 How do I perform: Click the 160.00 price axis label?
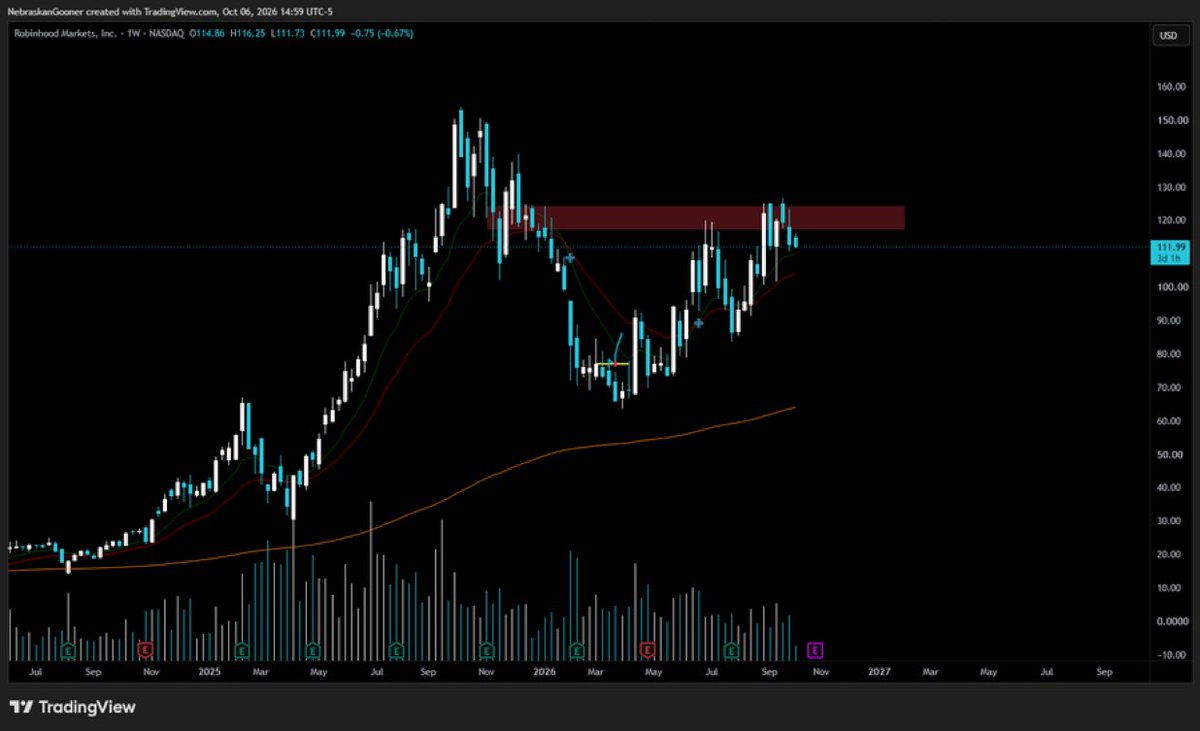coord(1170,87)
